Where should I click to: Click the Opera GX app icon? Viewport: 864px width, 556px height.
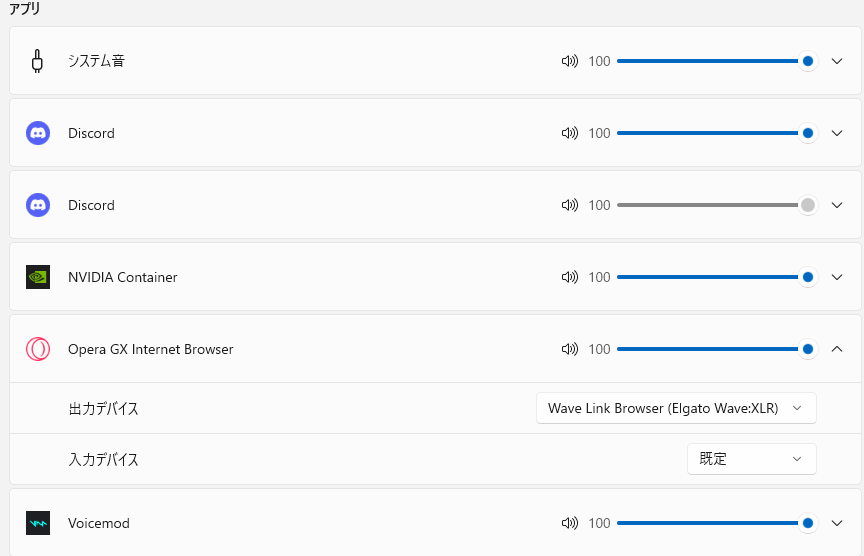[x=38, y=349]
